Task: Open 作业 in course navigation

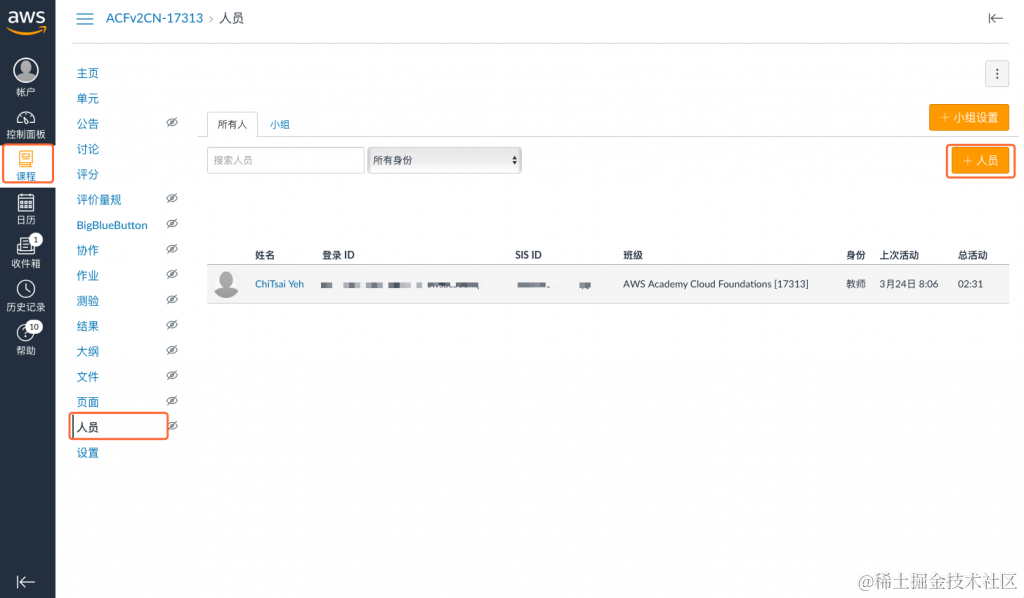Action: click(x=88, y=275)
